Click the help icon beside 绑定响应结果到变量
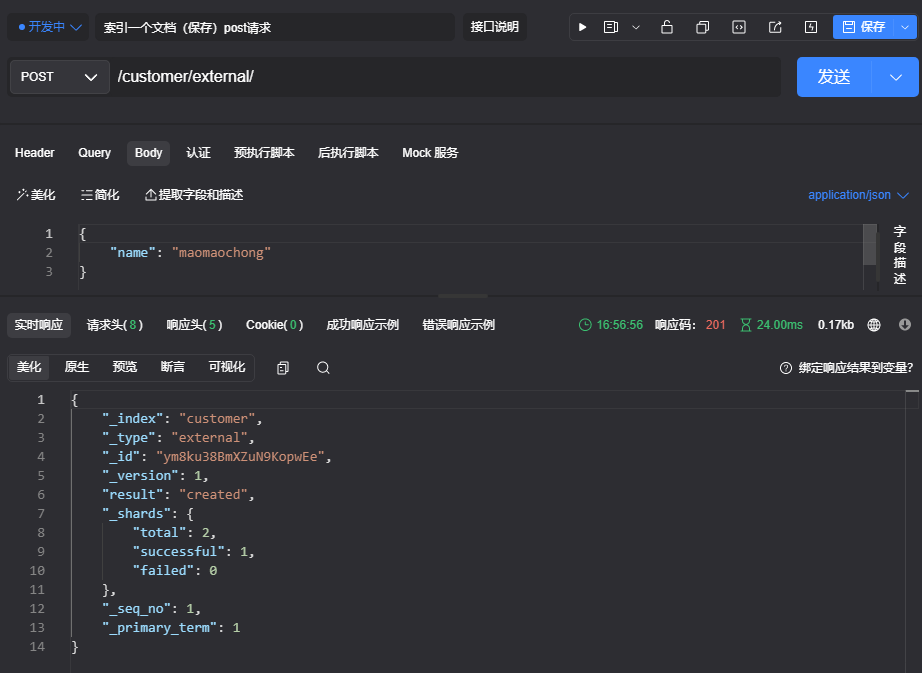This screenshot has width=922, height=673. coord(786,368)
